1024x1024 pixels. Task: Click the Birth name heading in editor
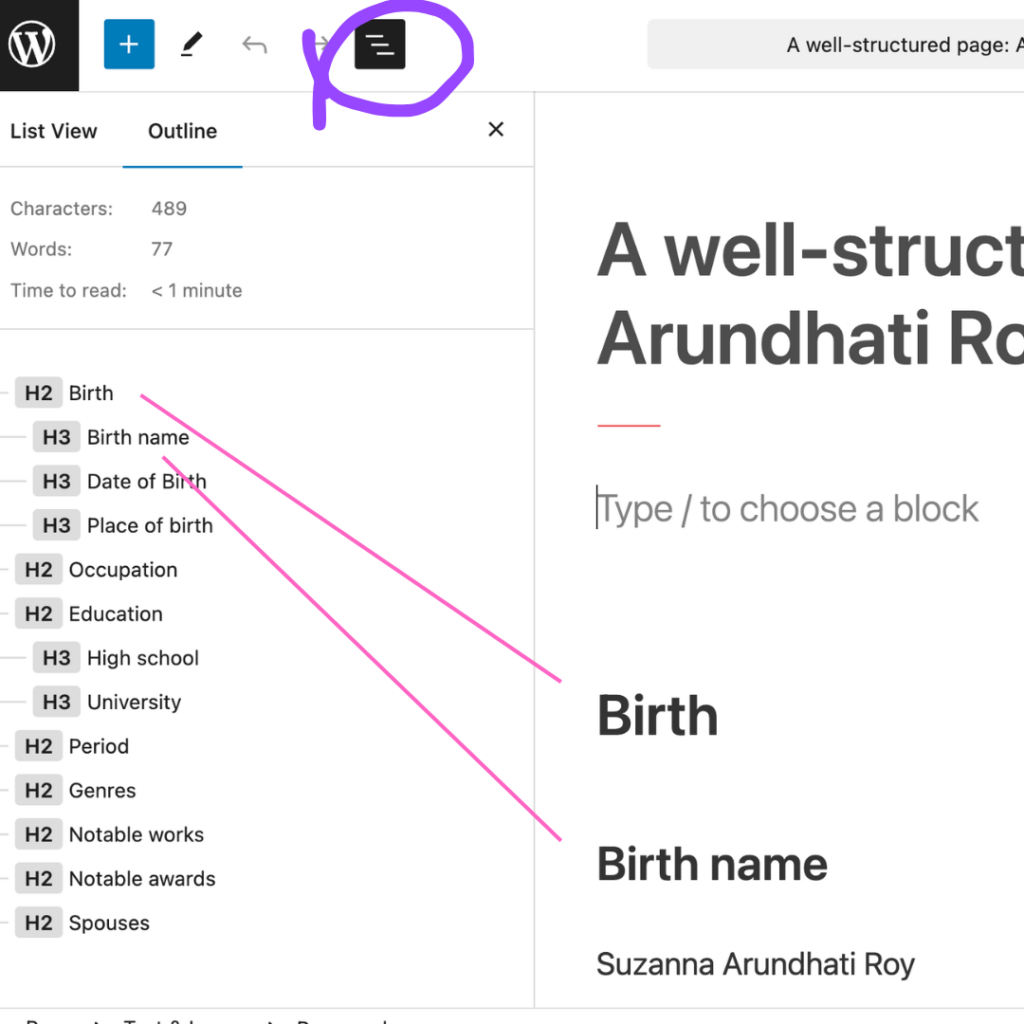[x=712, y=864]
